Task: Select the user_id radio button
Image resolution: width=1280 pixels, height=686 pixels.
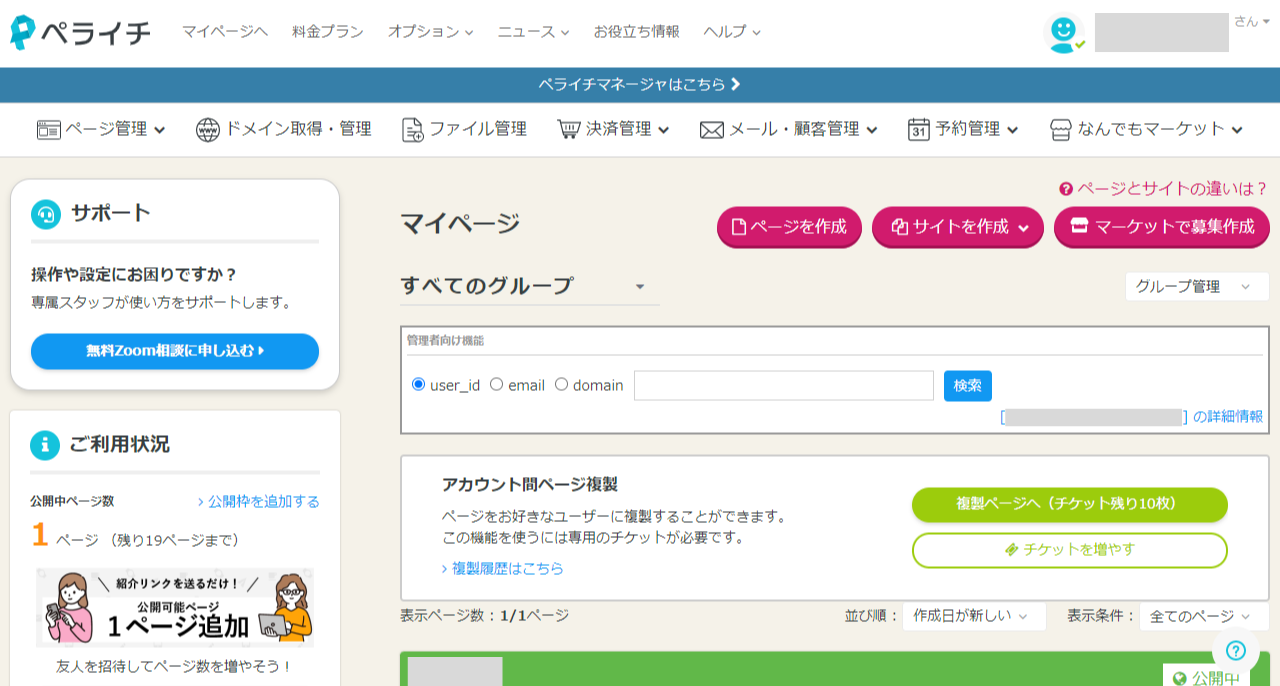Action: pyautogui.click(x=418, y=385)
